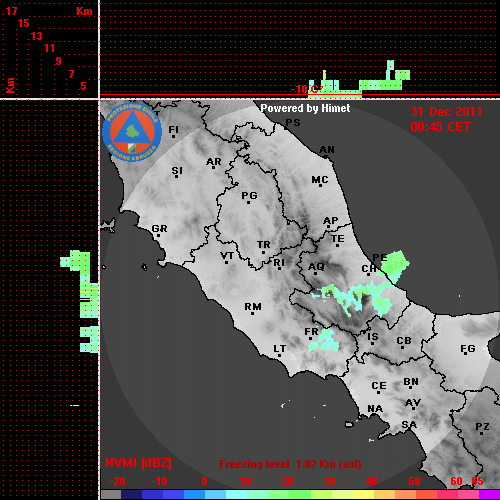
Task: Click the PE city label
Action: [x=379, y=257]
